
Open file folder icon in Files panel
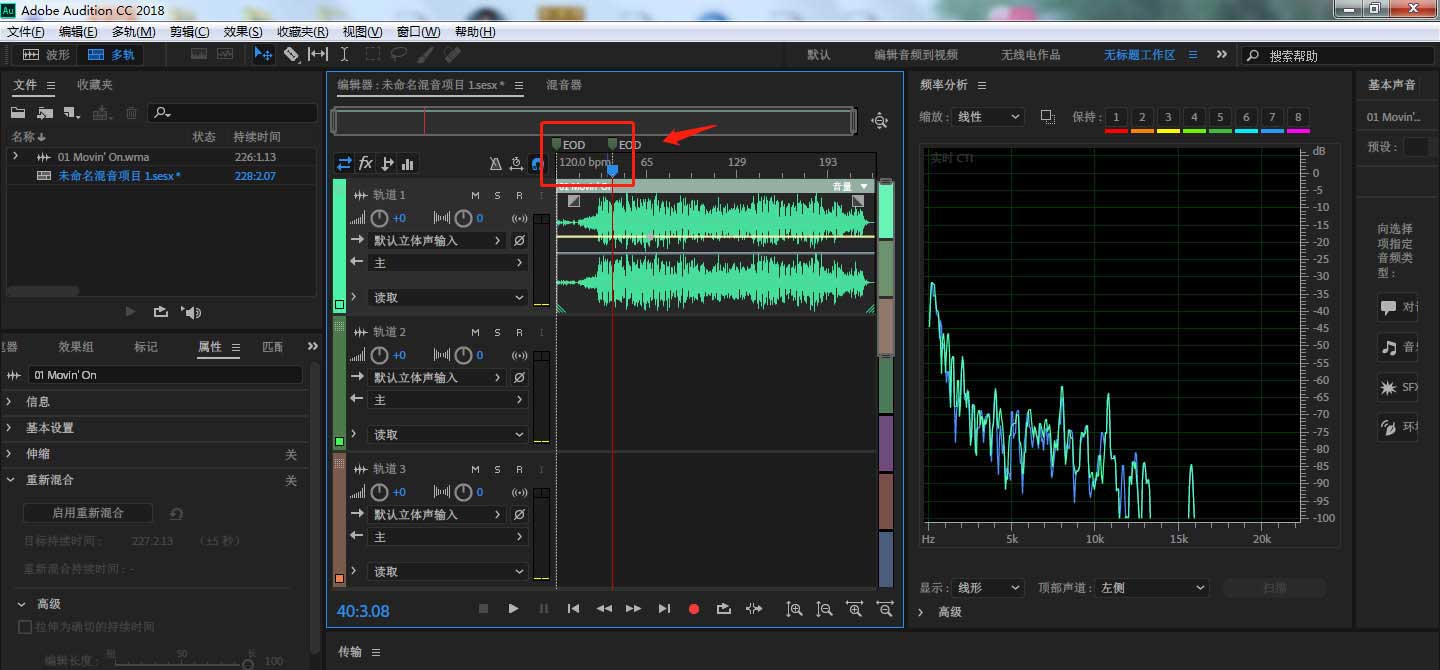pos(18,113)
